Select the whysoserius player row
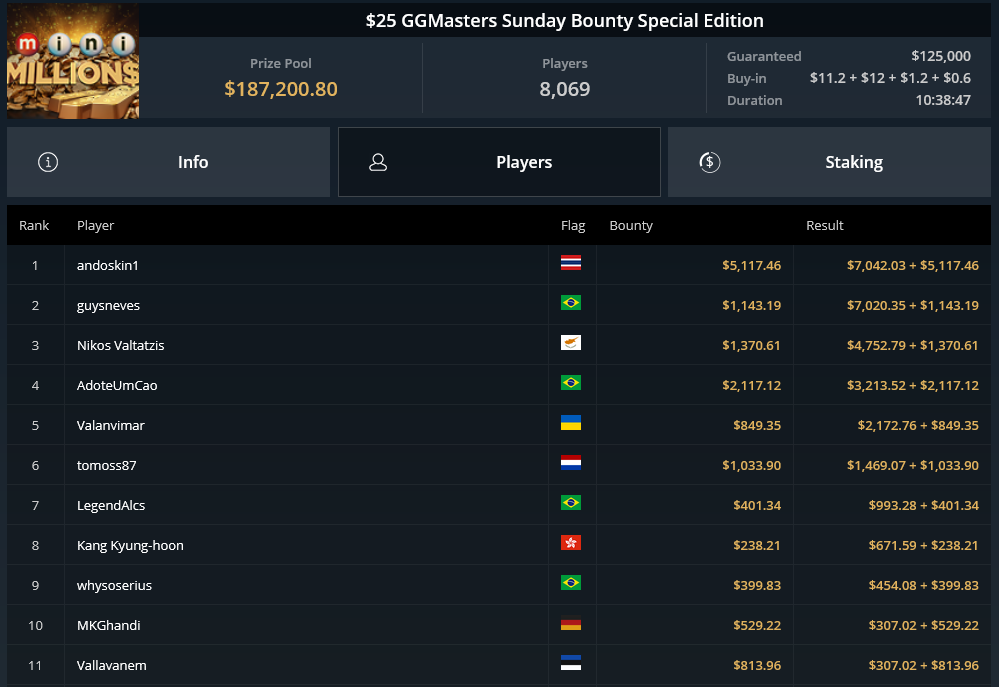The height and width of the screenshot is (687, 999). click(499, 585)
